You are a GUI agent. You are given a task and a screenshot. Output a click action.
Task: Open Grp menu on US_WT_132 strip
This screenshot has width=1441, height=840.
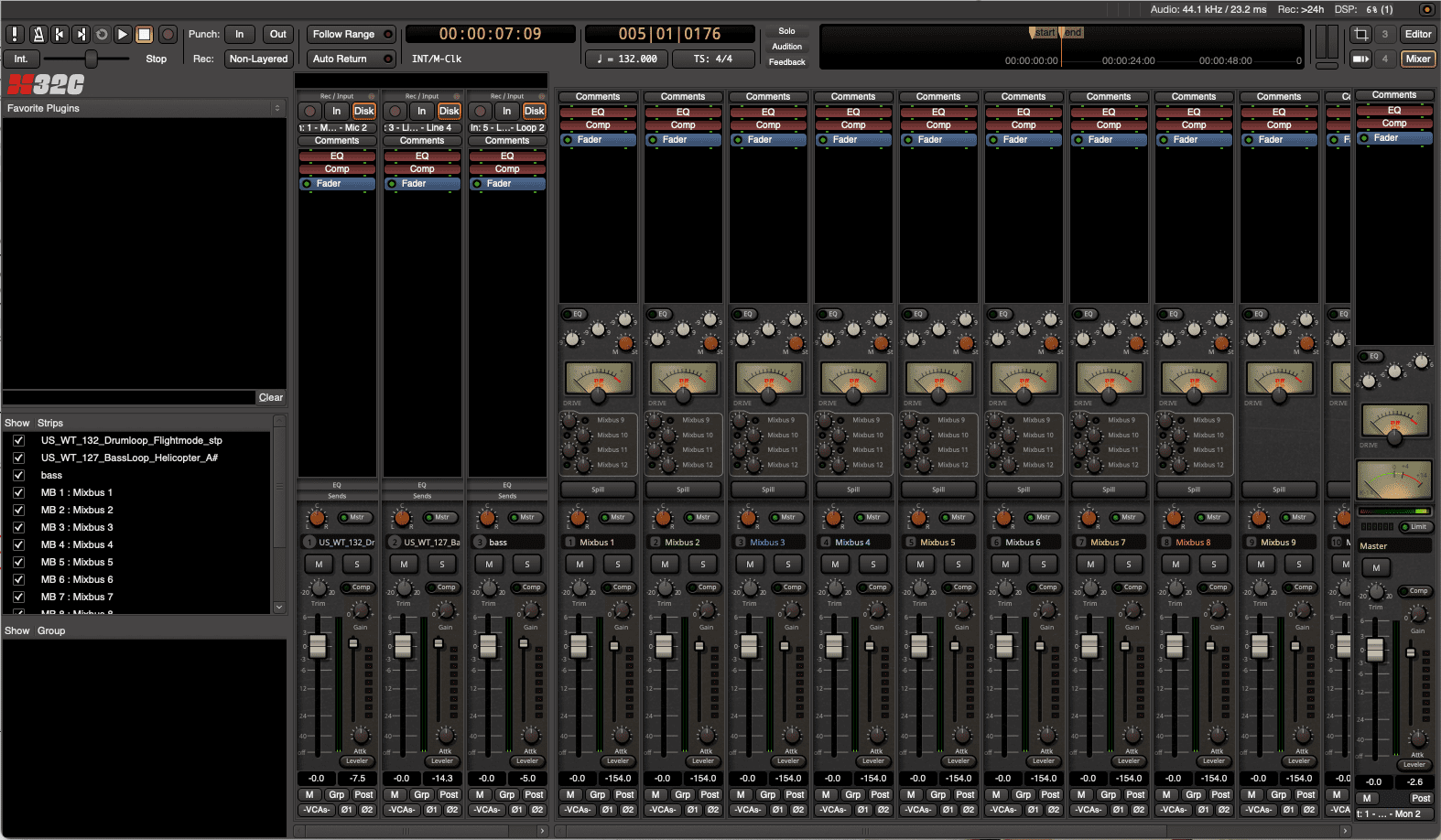coord(337,794)
